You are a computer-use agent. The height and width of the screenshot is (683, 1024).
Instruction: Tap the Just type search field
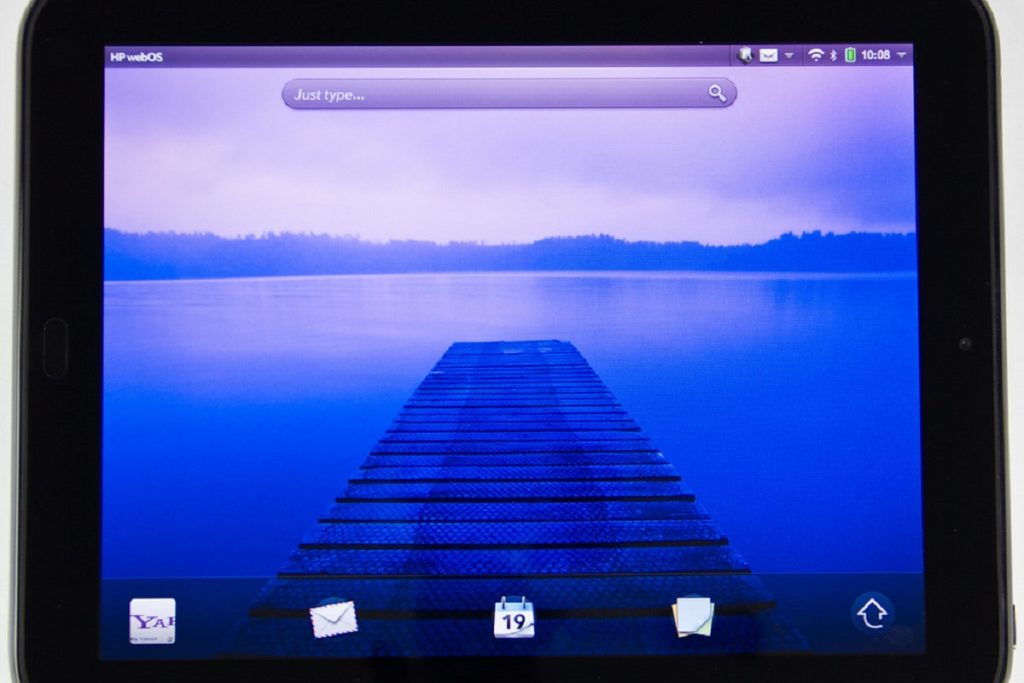pos(509,94)
